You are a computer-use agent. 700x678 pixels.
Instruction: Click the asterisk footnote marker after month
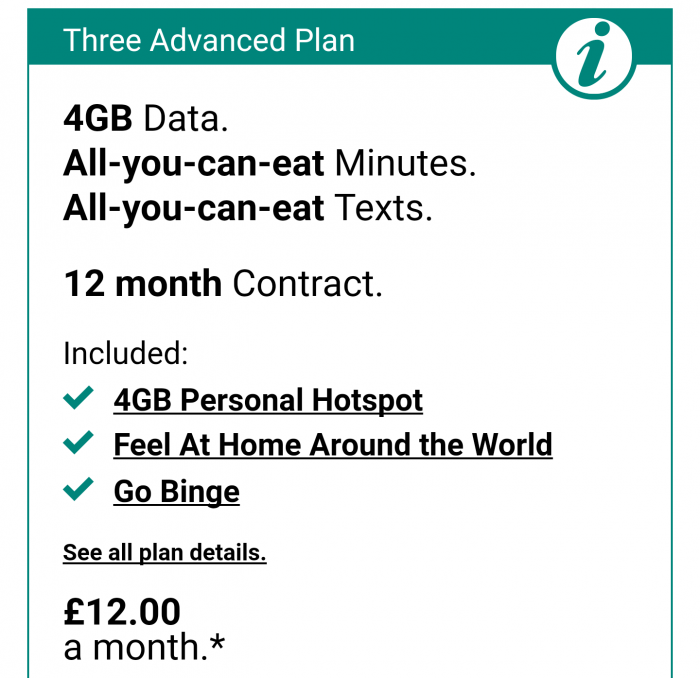pyautogui.click(x=217, y=643)
